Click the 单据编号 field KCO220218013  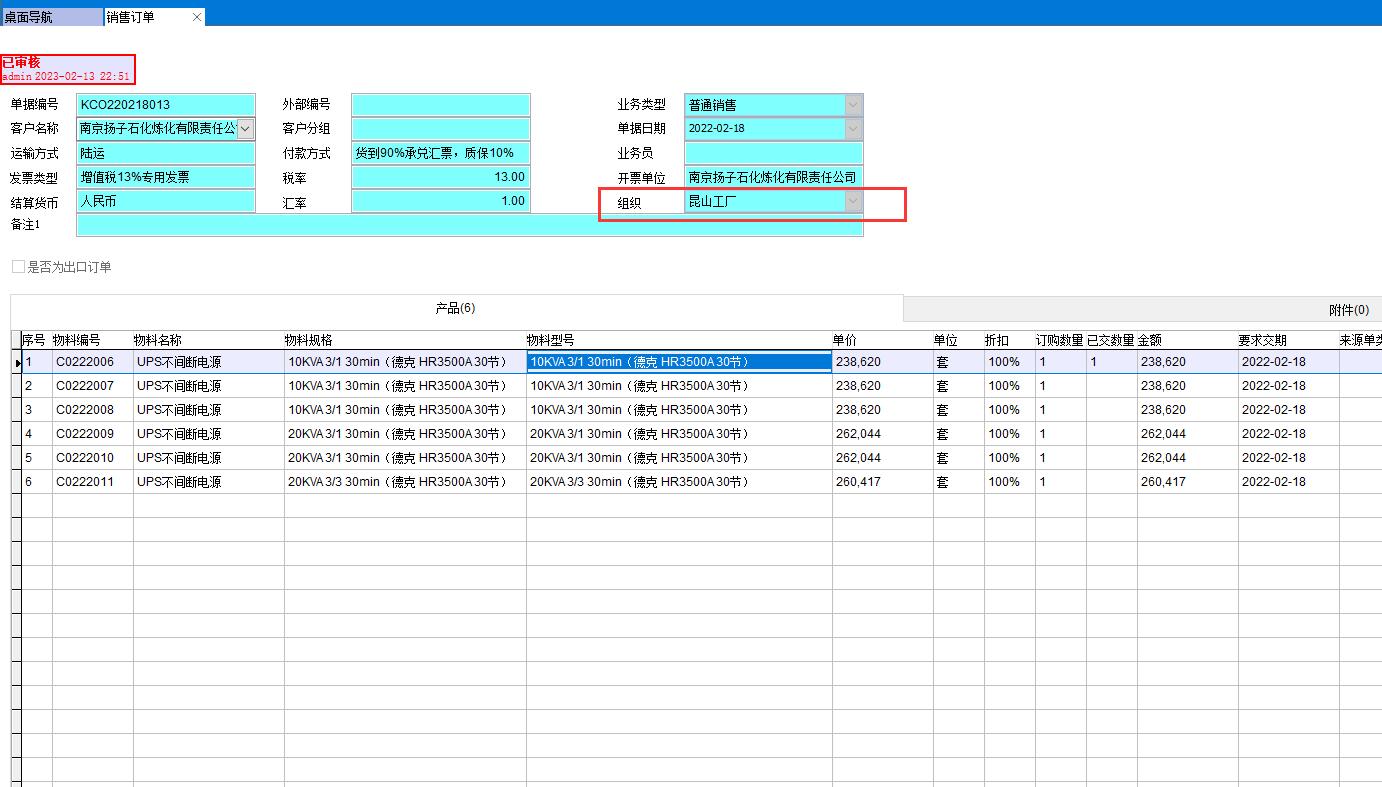point(165,105)
